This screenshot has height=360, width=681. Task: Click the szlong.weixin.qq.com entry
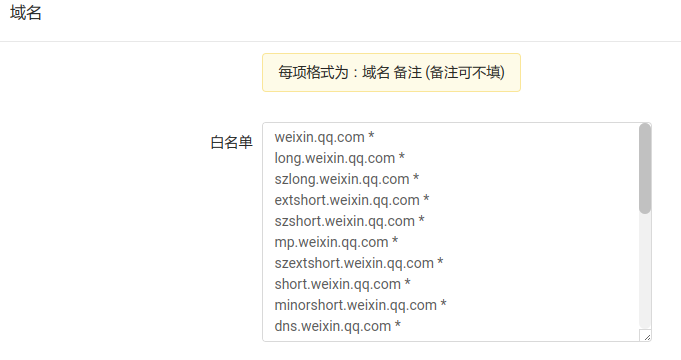point(347,179)
